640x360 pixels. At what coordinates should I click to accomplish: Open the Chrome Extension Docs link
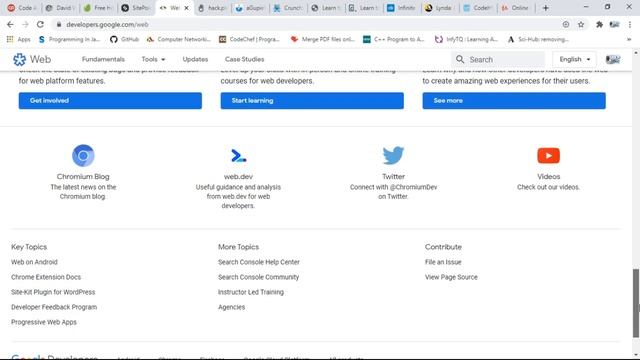pos(46,277)
